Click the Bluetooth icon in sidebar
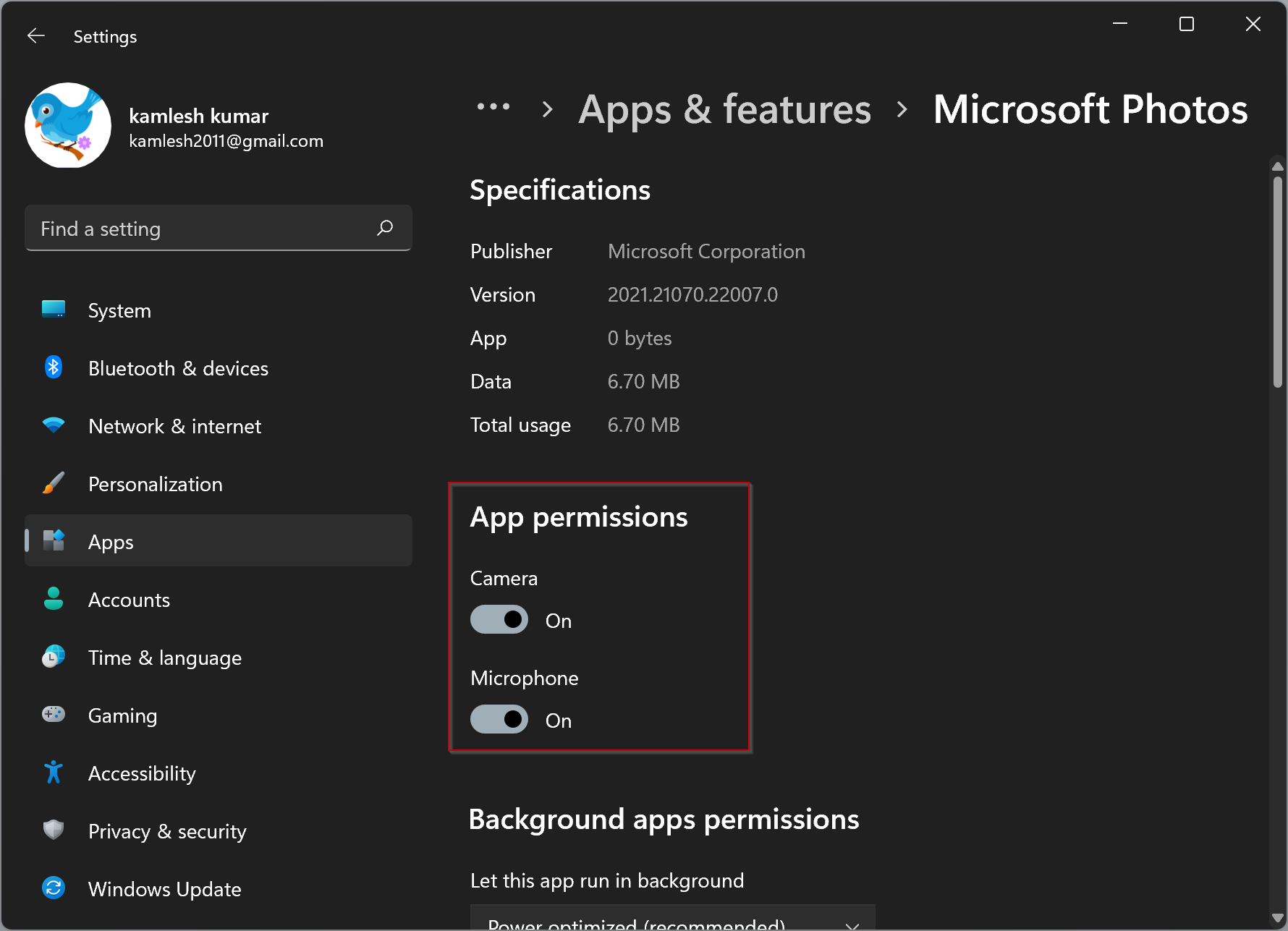The width and height of the screenshot is (1288, 931). [54, 367]
